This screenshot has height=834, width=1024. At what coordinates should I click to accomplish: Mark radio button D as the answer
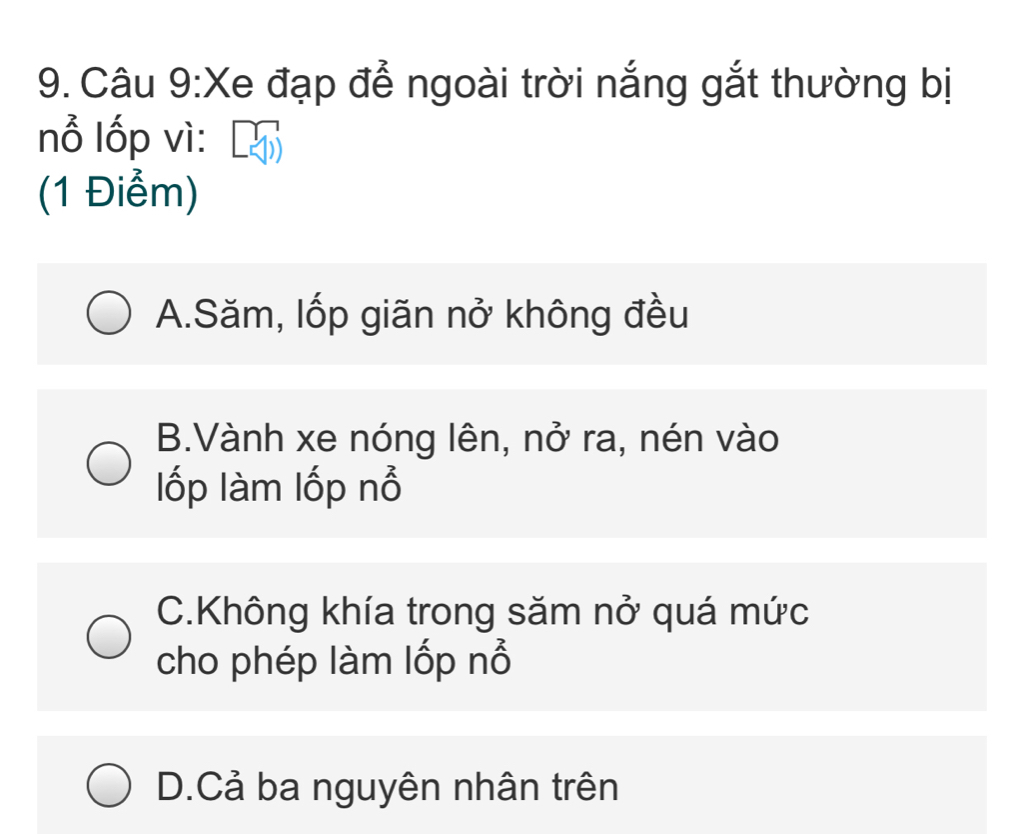pos(108,785)
